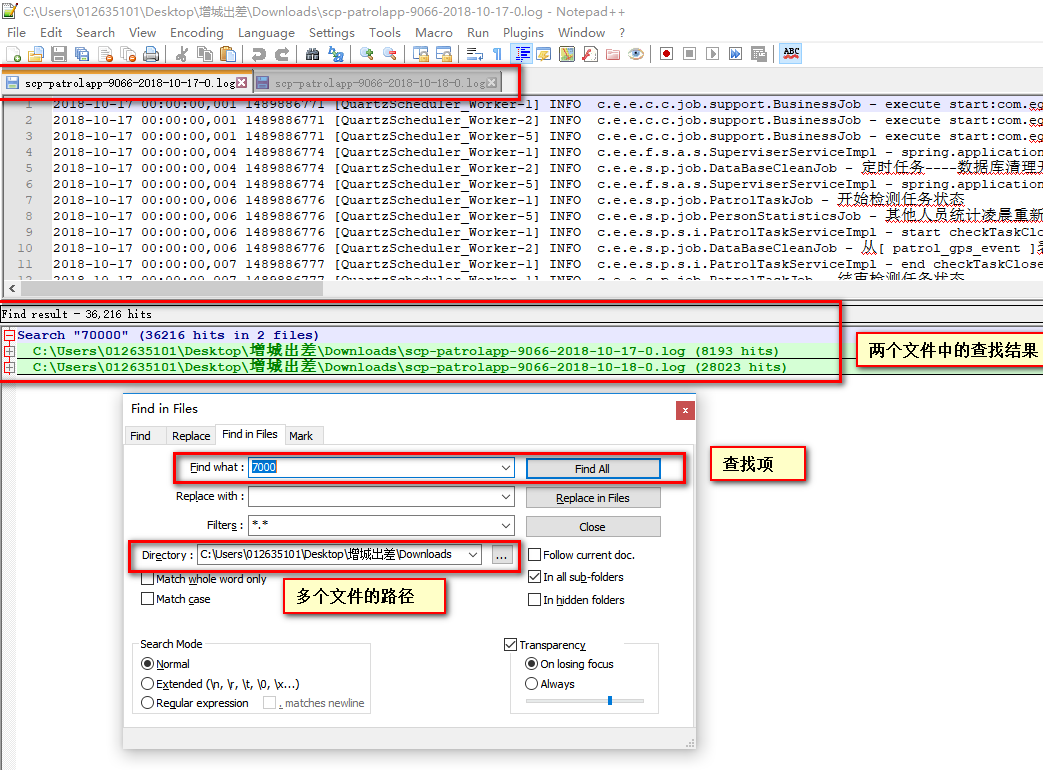The width and height of the screenshot is (1043, 770).
Task: Click the Save All toolbar icon
Action: 80,54
